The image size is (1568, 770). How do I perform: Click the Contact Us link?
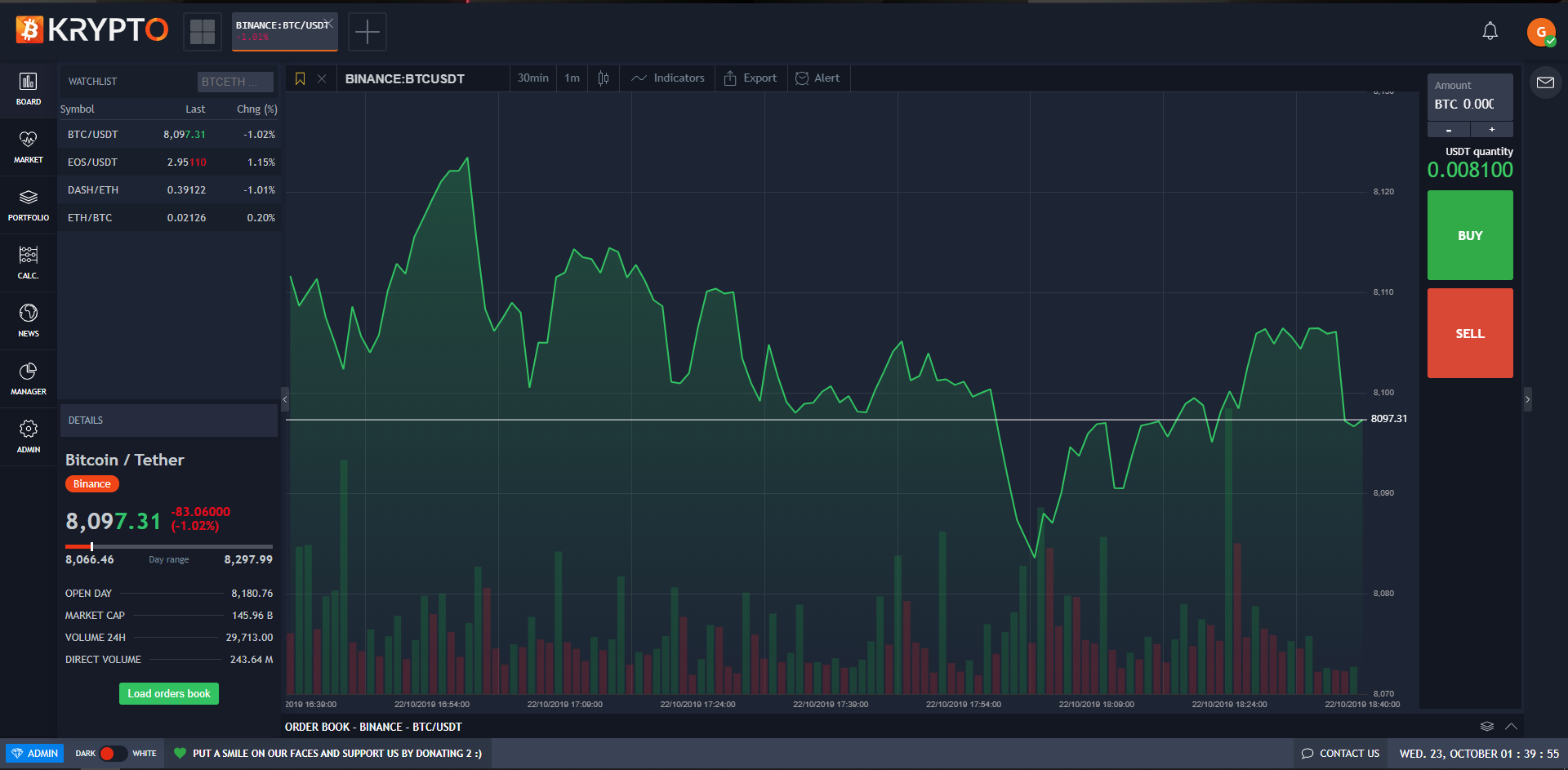pos(1340,754)
